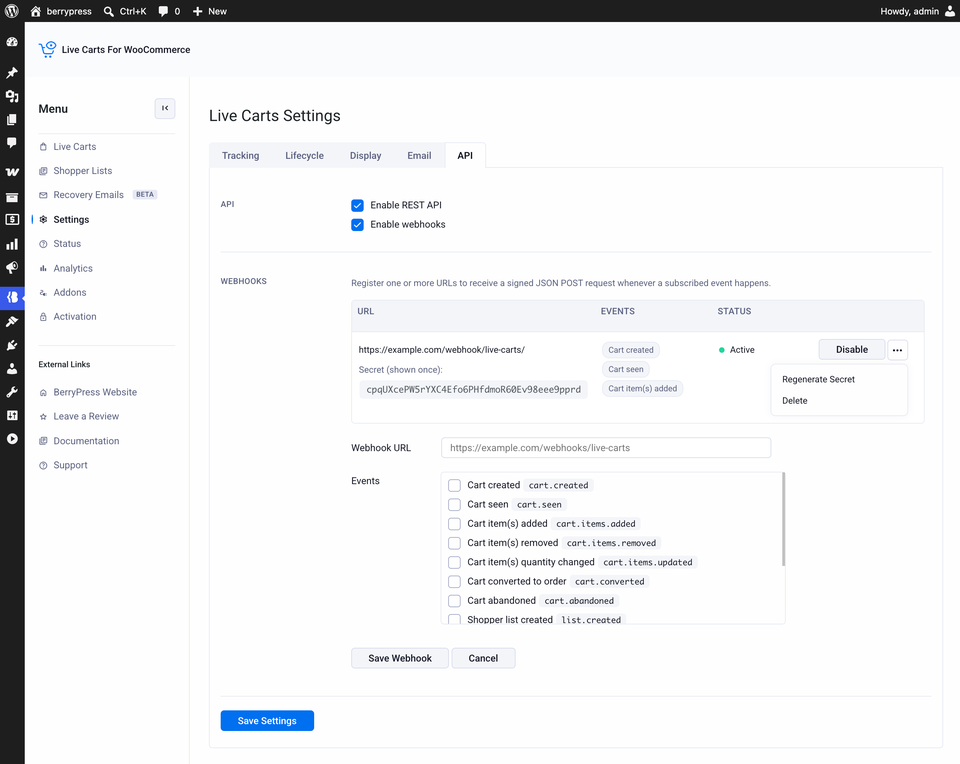Open the Dashboard icon in admin sidebar
Image resolution: width=960 pixels, height=764 pixels.
pyautogui.click(x=12, y=42)
